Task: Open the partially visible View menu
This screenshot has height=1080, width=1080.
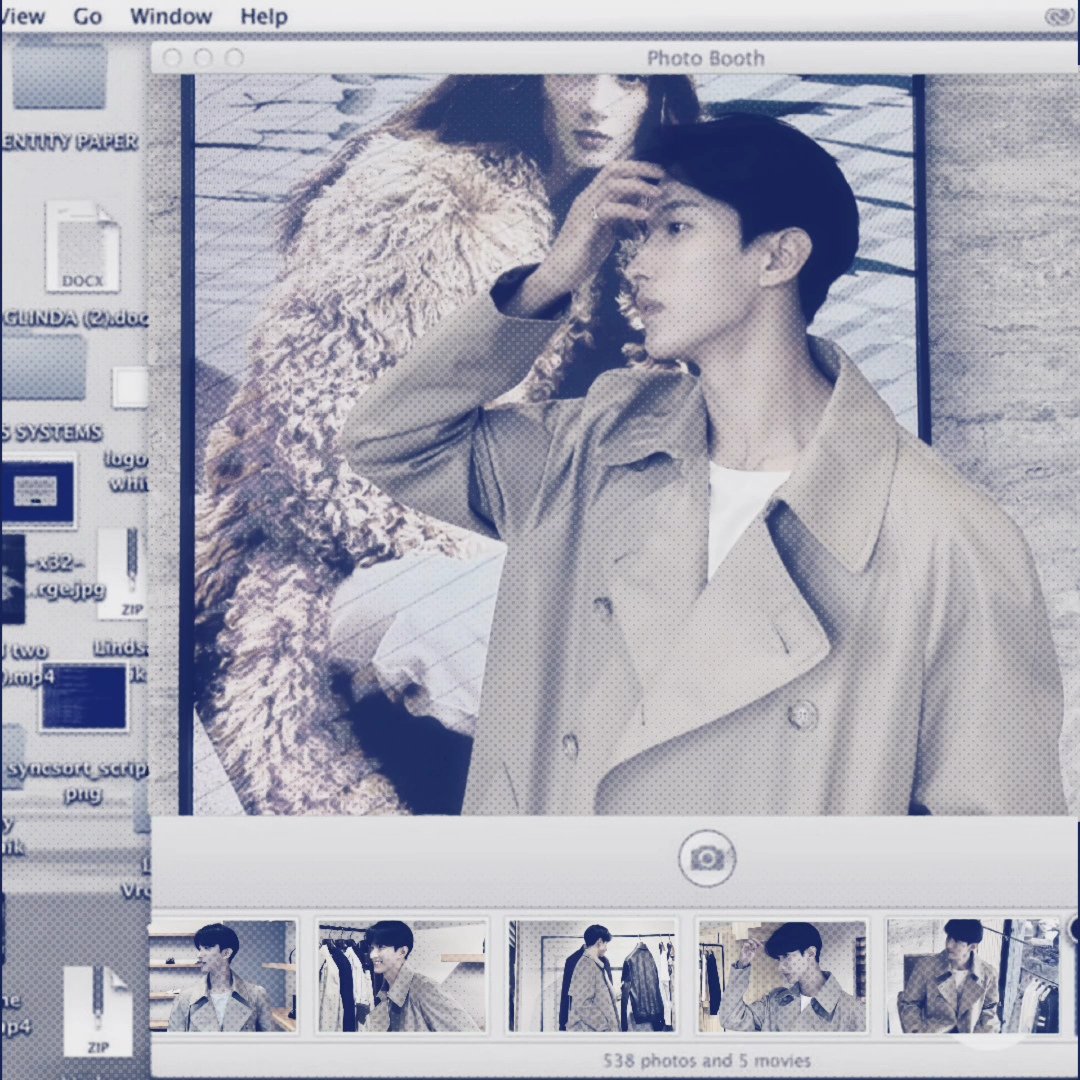Action: 23,17
